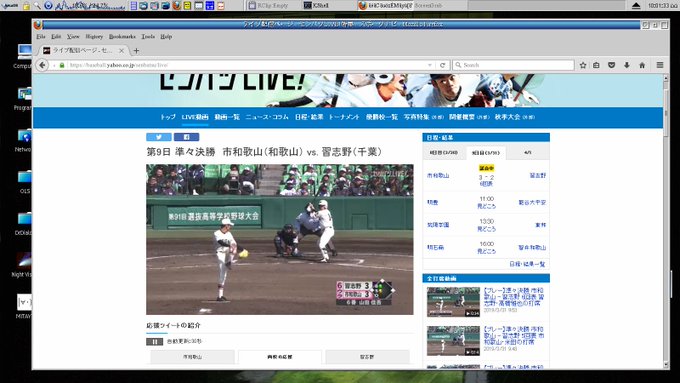Go to the Firefox home icon
This screenshot has width=680, height=383.
click(x=642, y=65)
